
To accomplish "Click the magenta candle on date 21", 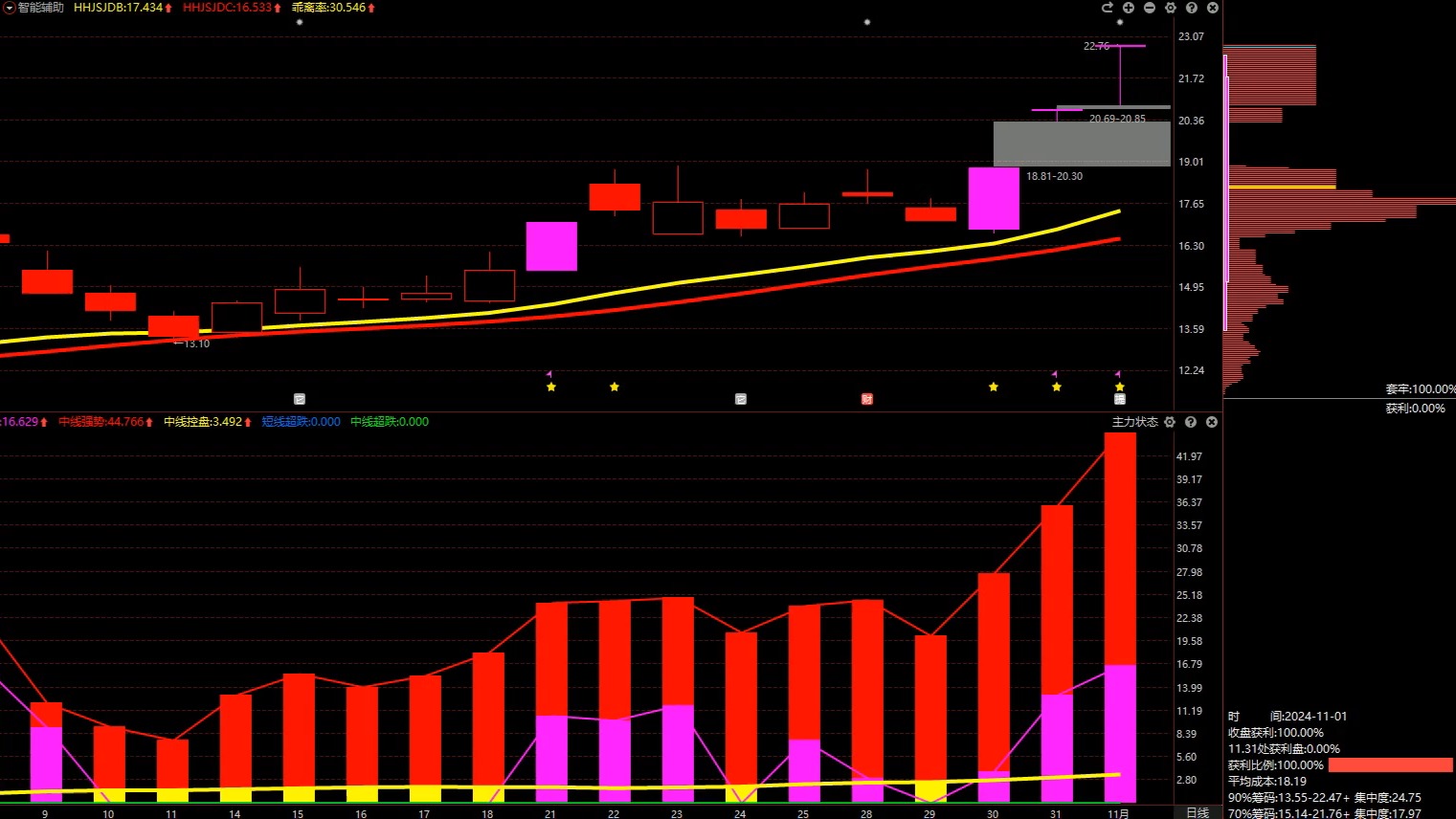I will tap(551, 246).
